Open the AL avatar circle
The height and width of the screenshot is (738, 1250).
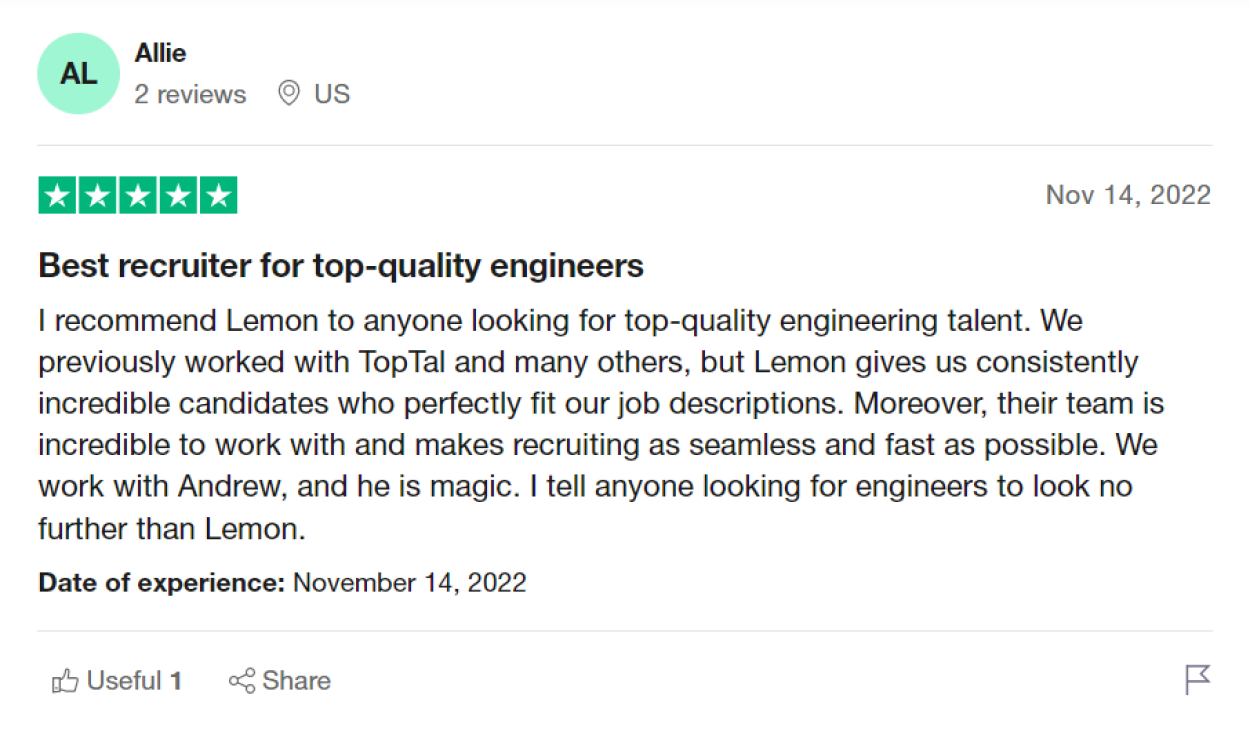pos(78,74)
